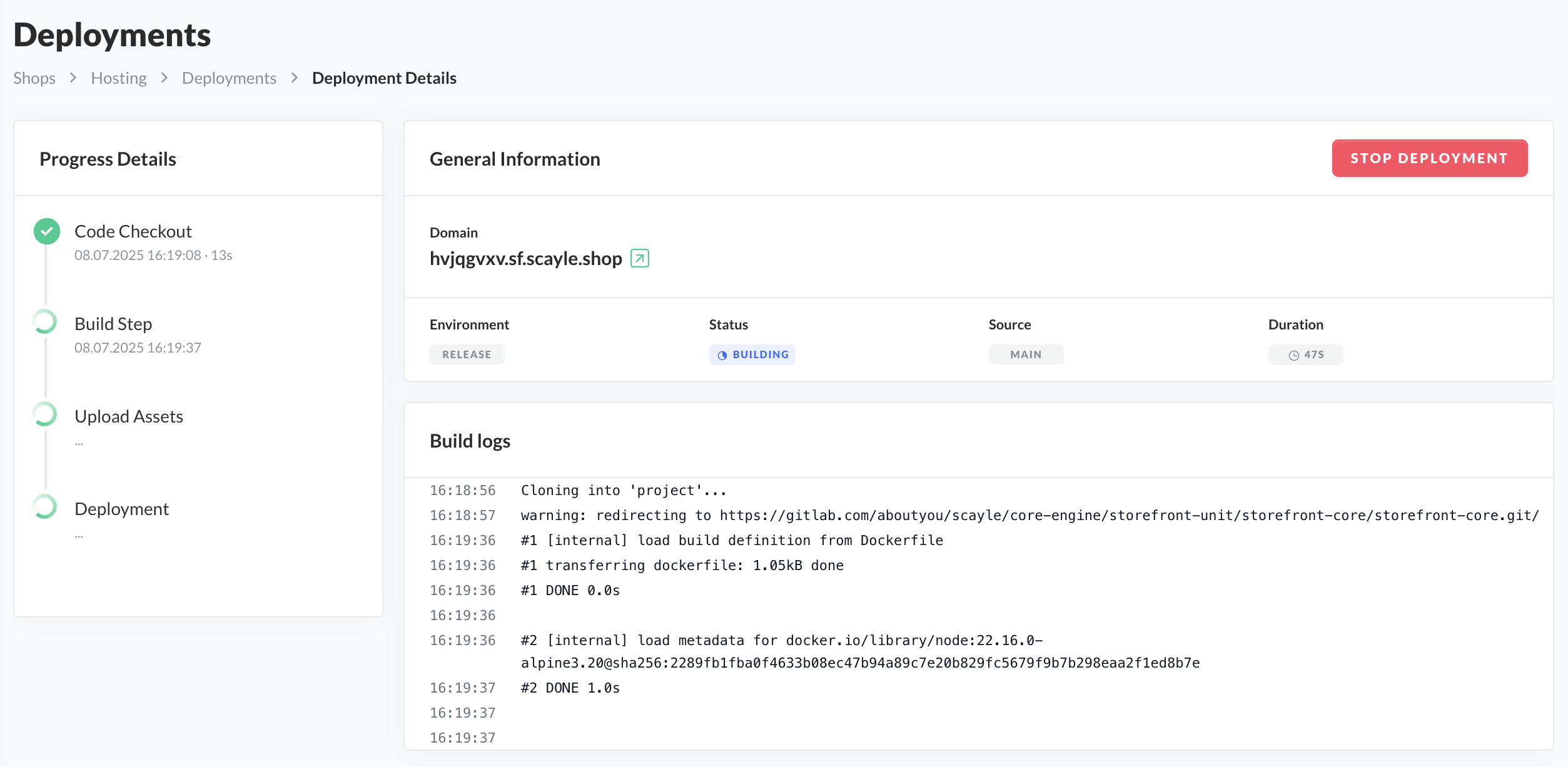Select the Build Step progress item

(x=113, y=324)
